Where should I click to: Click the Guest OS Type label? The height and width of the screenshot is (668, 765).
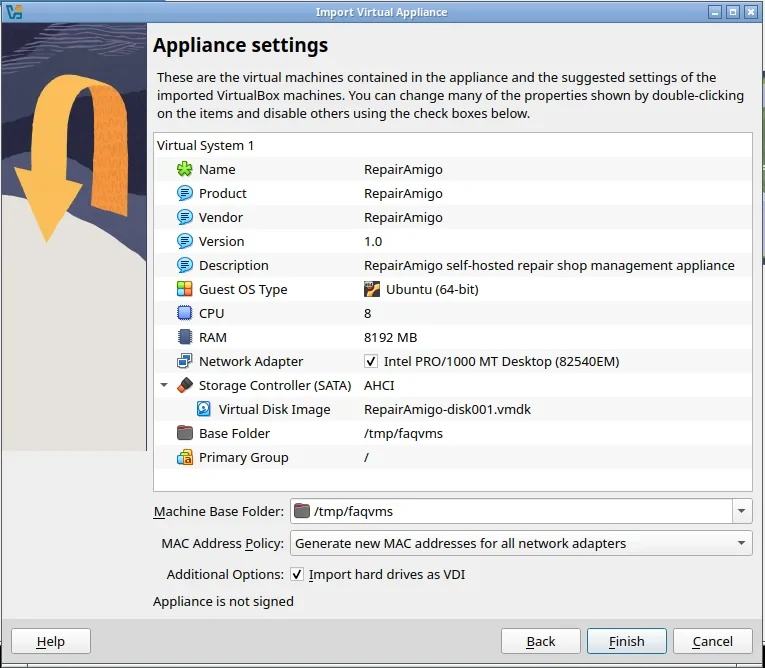click(x=243, y=289)
